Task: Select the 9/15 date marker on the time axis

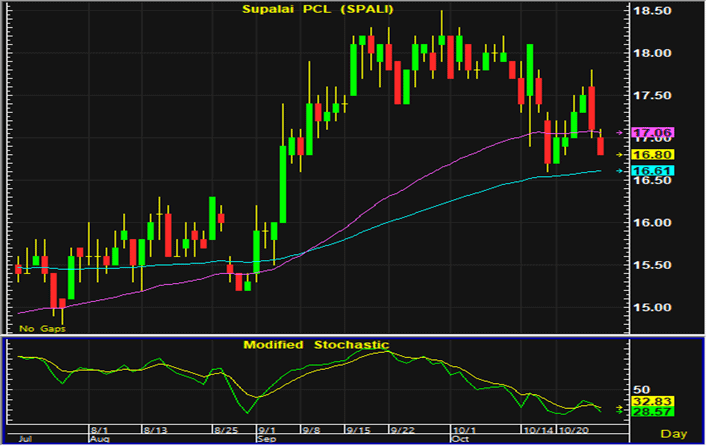Action: [359, 428]
